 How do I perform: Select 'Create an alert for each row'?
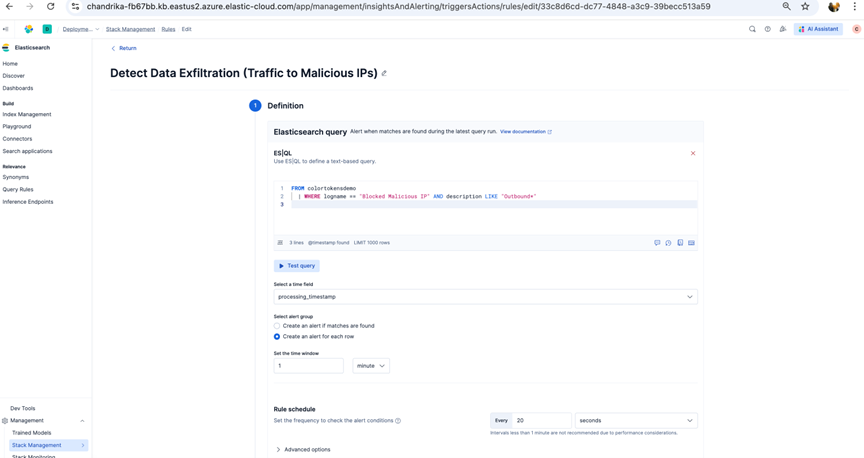tap(277, 336)
